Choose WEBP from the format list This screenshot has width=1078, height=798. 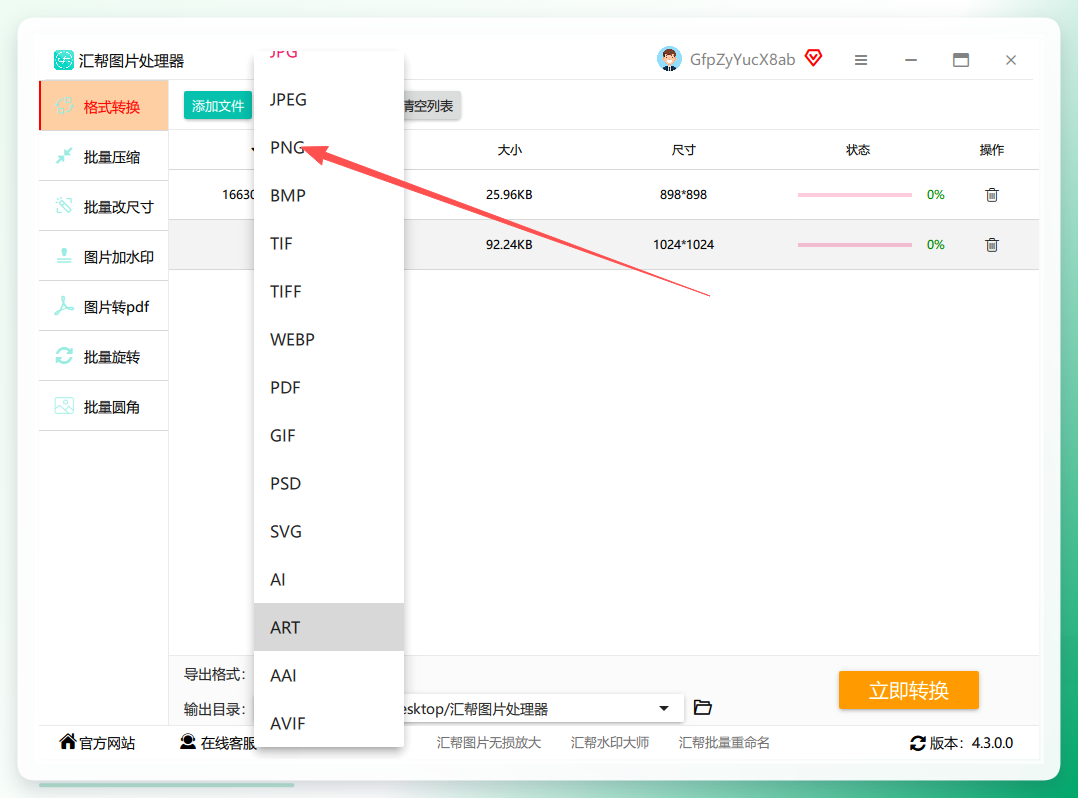point(329,340)
